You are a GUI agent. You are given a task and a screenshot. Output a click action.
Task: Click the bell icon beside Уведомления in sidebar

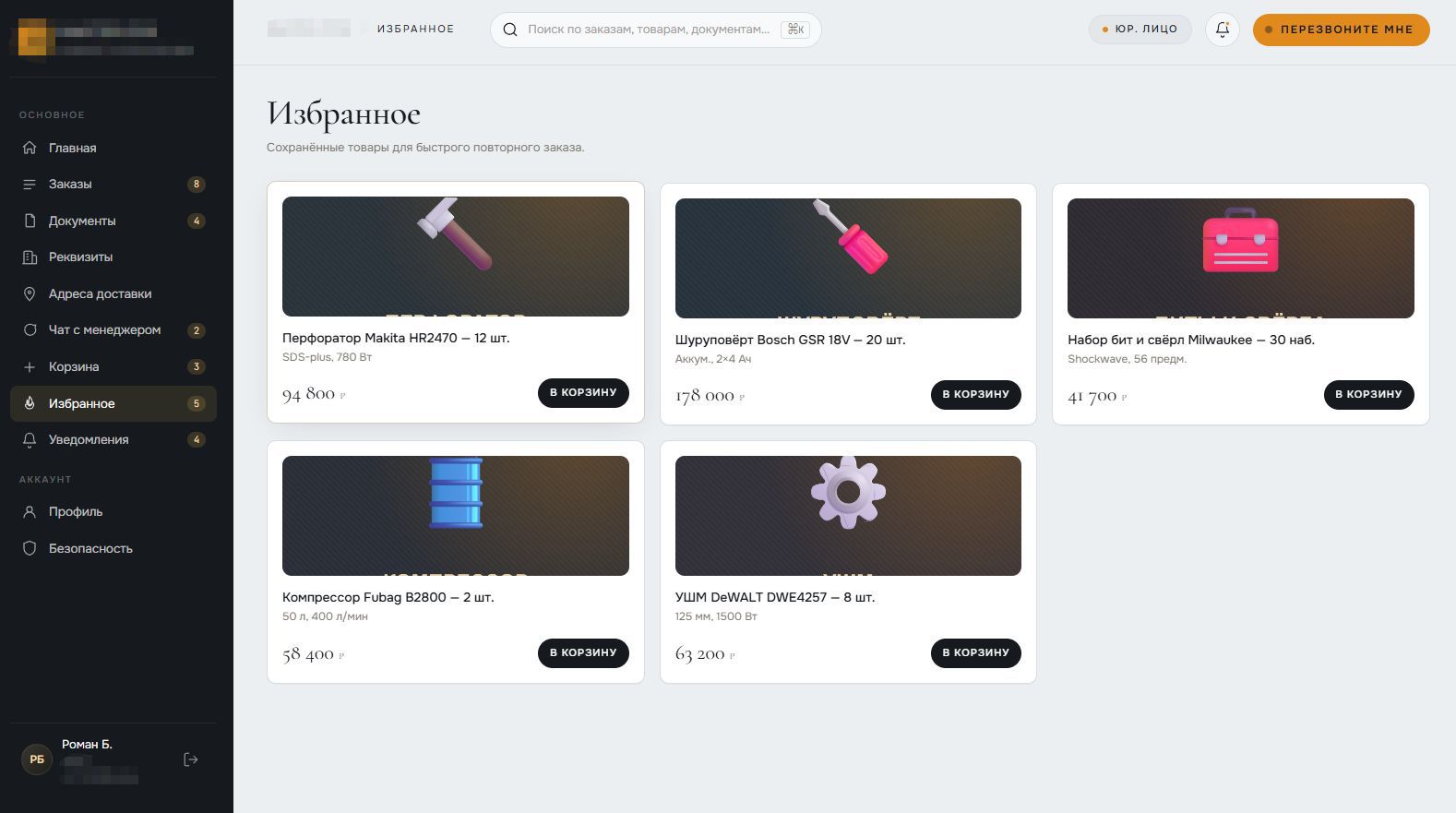(x=30, y=440)
